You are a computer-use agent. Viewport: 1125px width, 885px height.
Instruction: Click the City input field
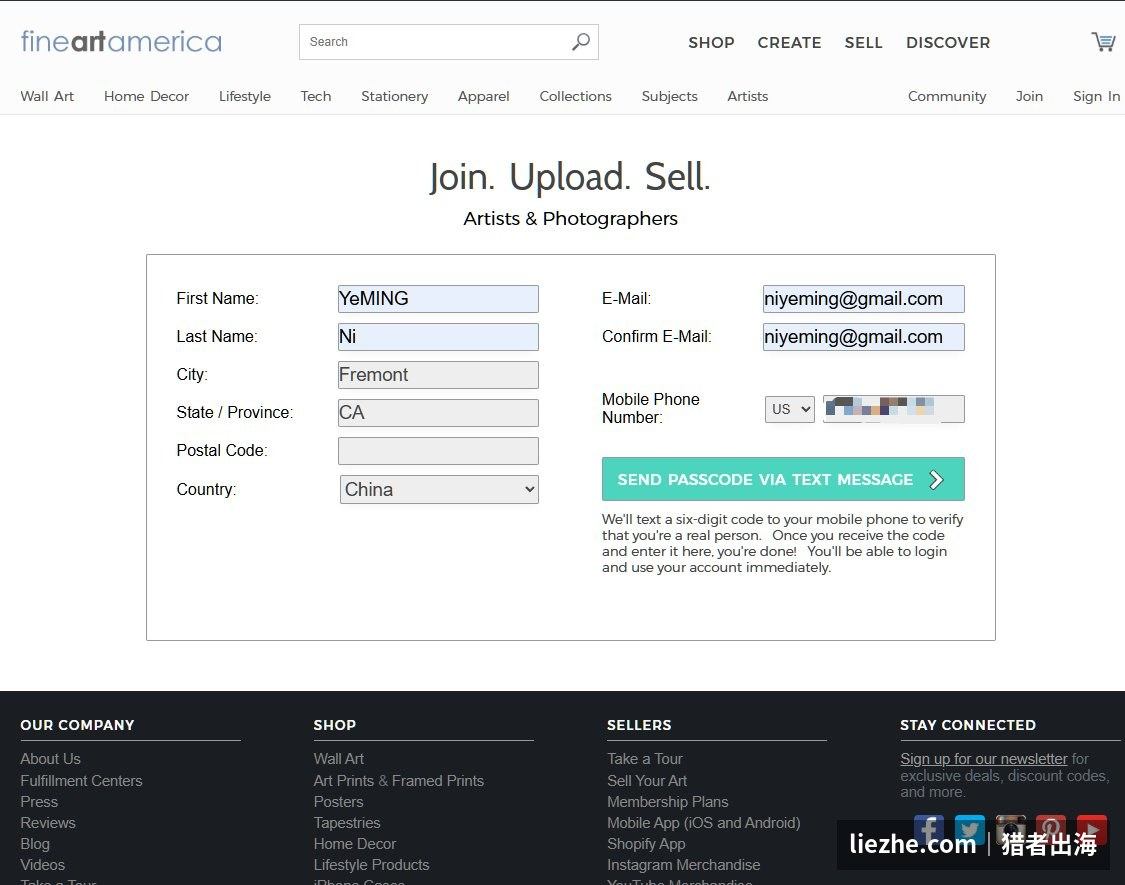point(438,375)
